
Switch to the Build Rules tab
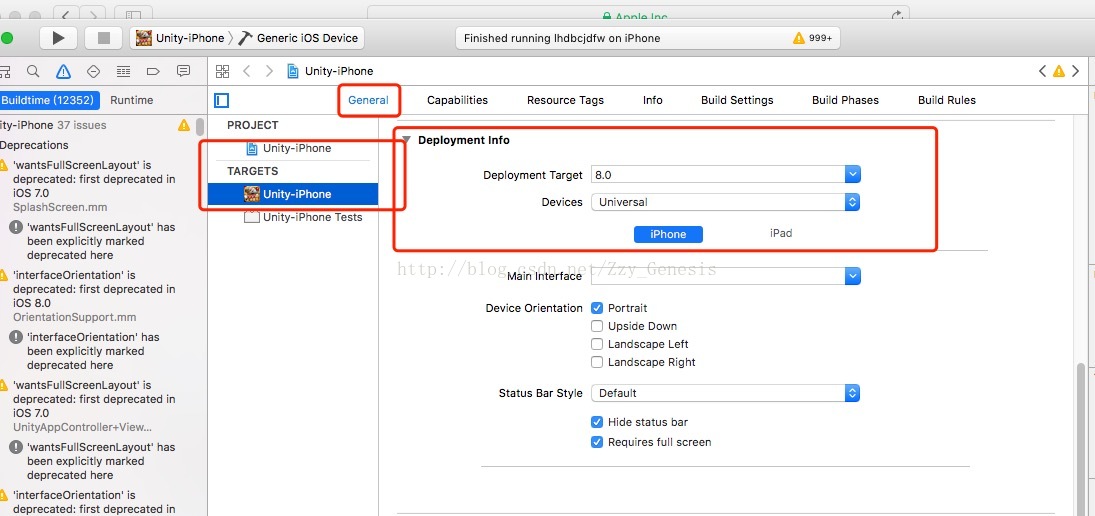946,100
